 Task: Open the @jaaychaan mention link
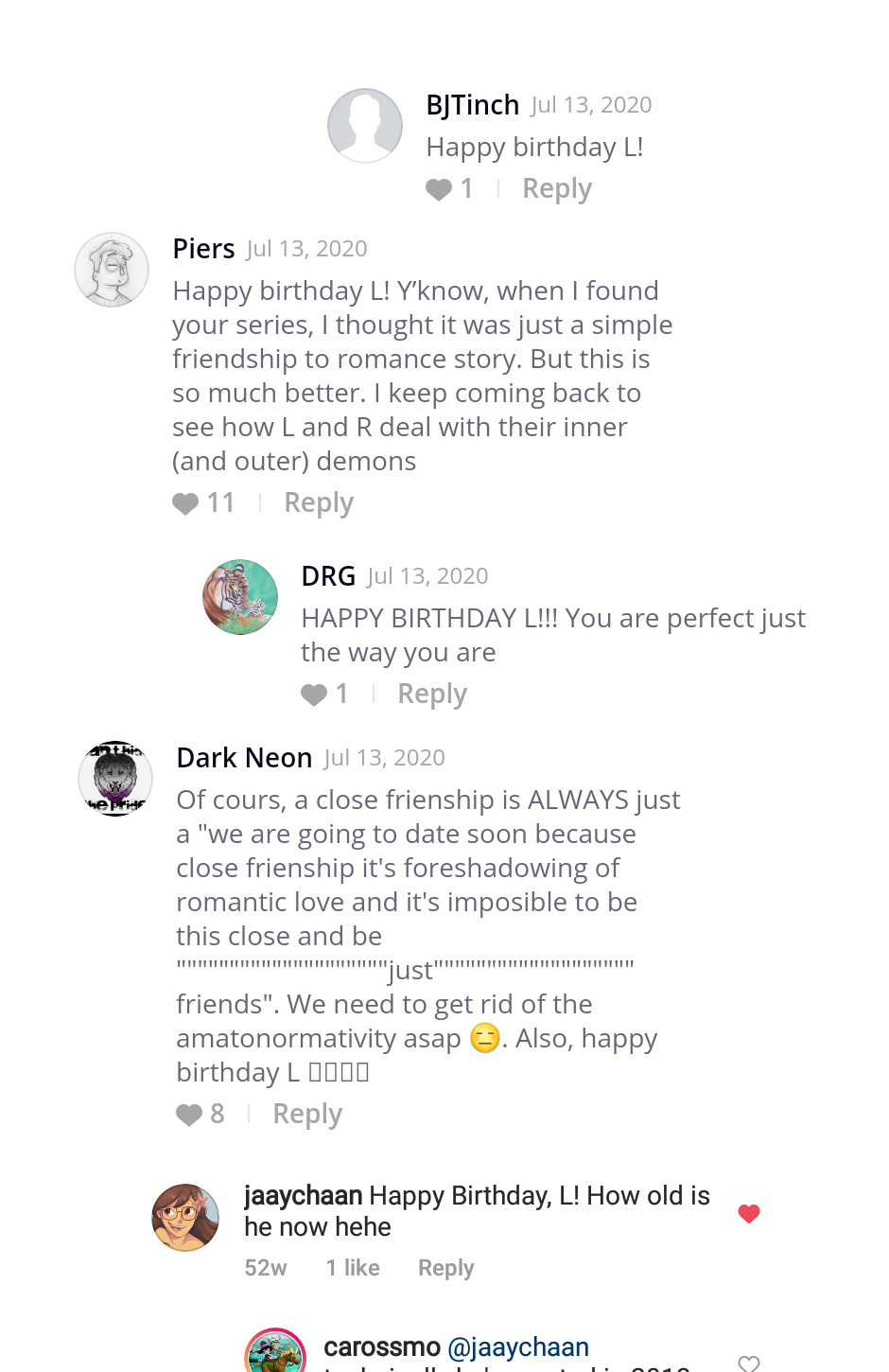tap(518, 1346)
